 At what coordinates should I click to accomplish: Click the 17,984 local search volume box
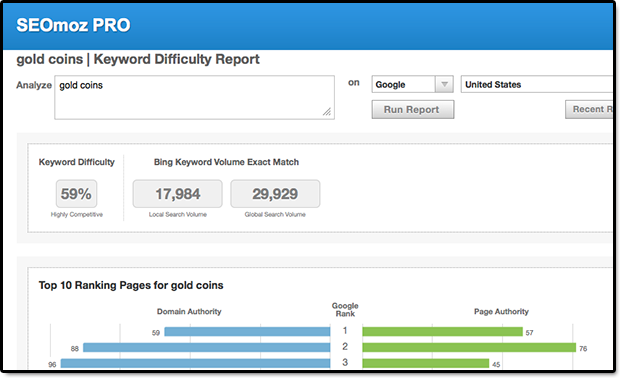click(178, 194)
